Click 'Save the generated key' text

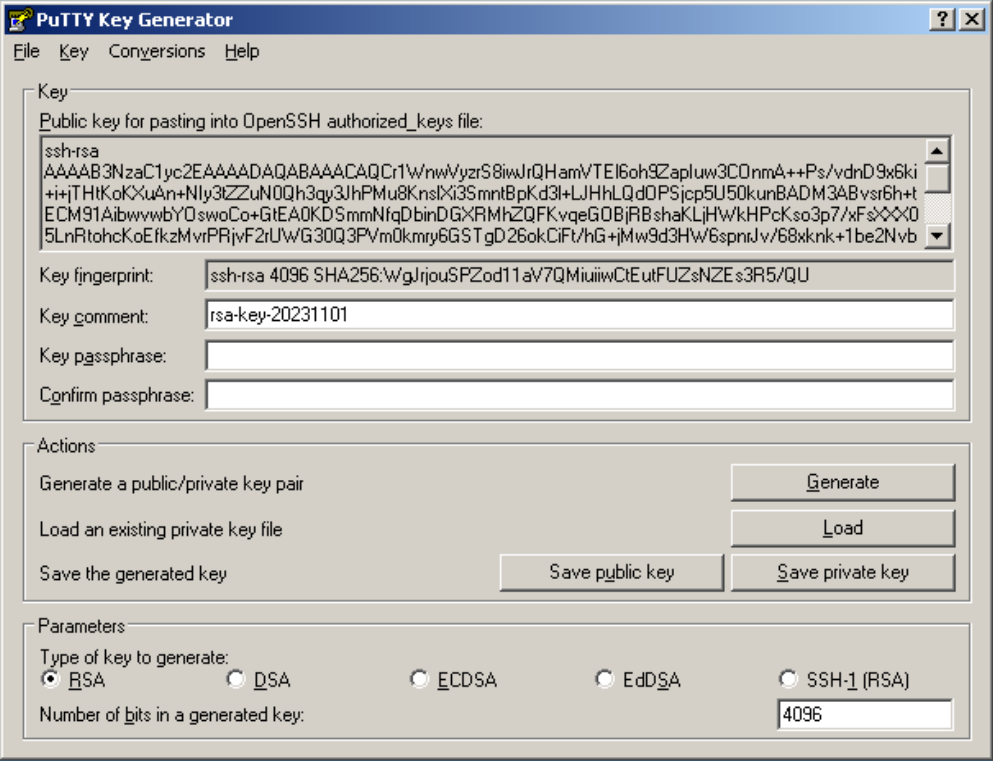[x=133, y=574]
